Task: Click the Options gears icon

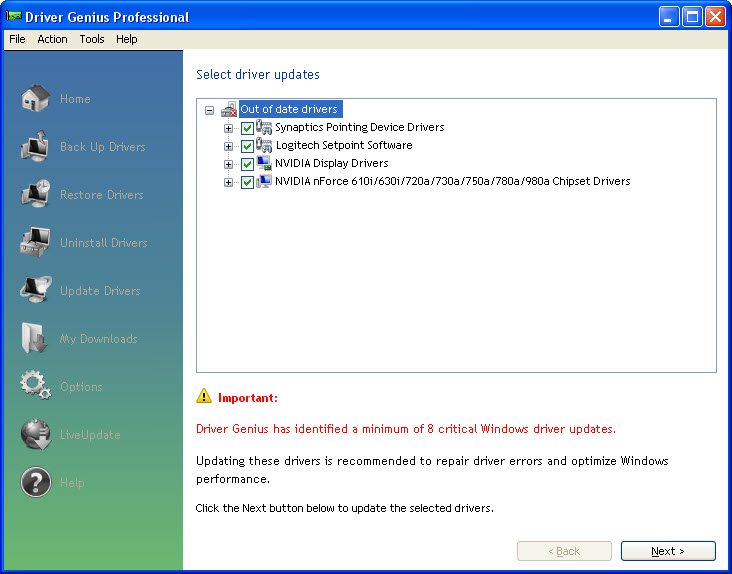Action: click(x=36, y=387)
